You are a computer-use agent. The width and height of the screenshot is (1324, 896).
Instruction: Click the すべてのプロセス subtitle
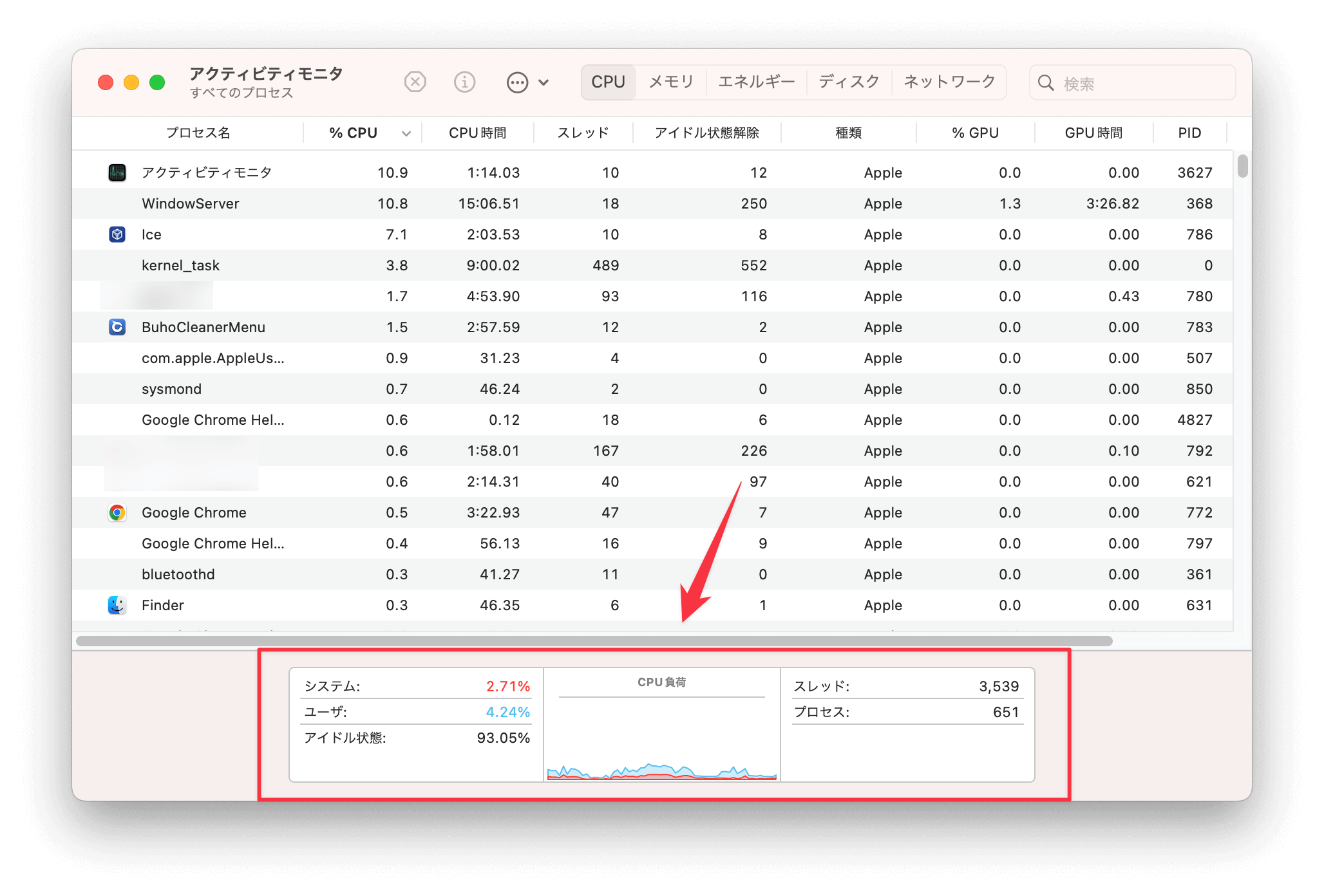[241, 93]
